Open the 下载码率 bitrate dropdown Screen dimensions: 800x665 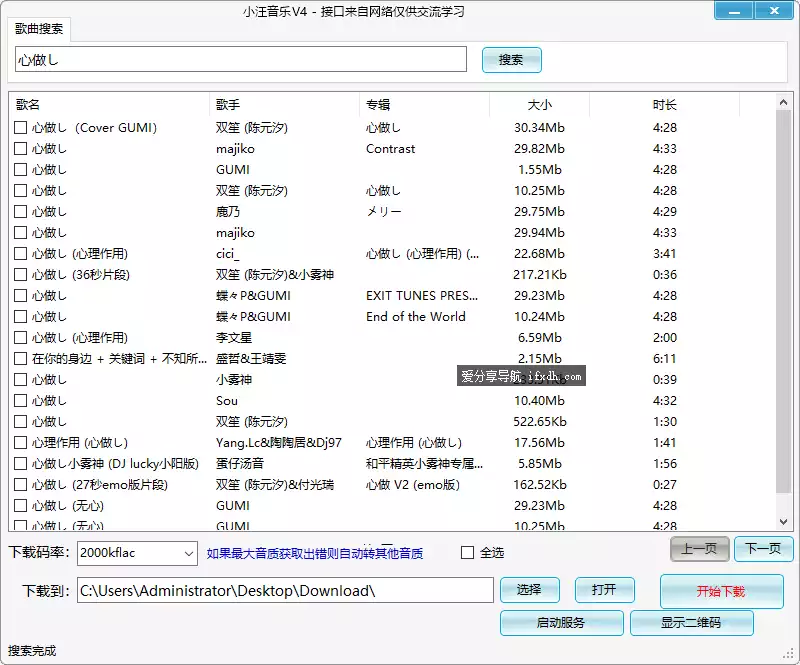tap(137, 553)
